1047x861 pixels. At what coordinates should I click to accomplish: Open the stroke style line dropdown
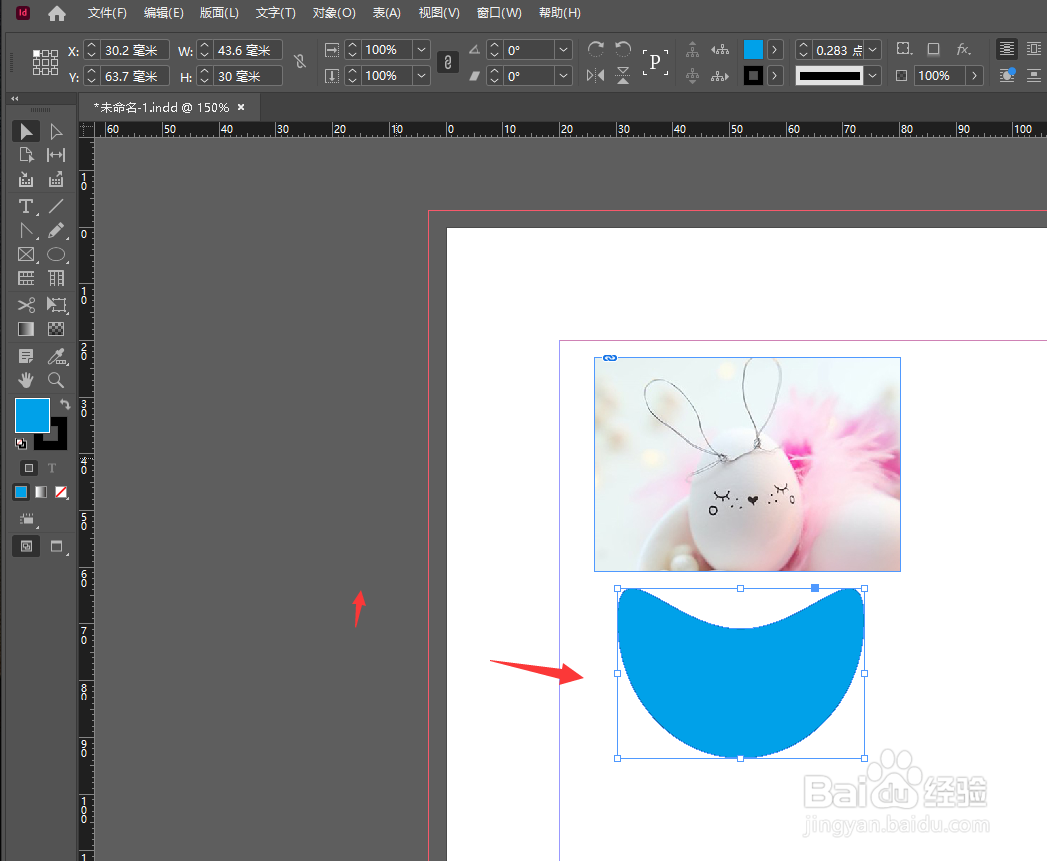[873, 76]
